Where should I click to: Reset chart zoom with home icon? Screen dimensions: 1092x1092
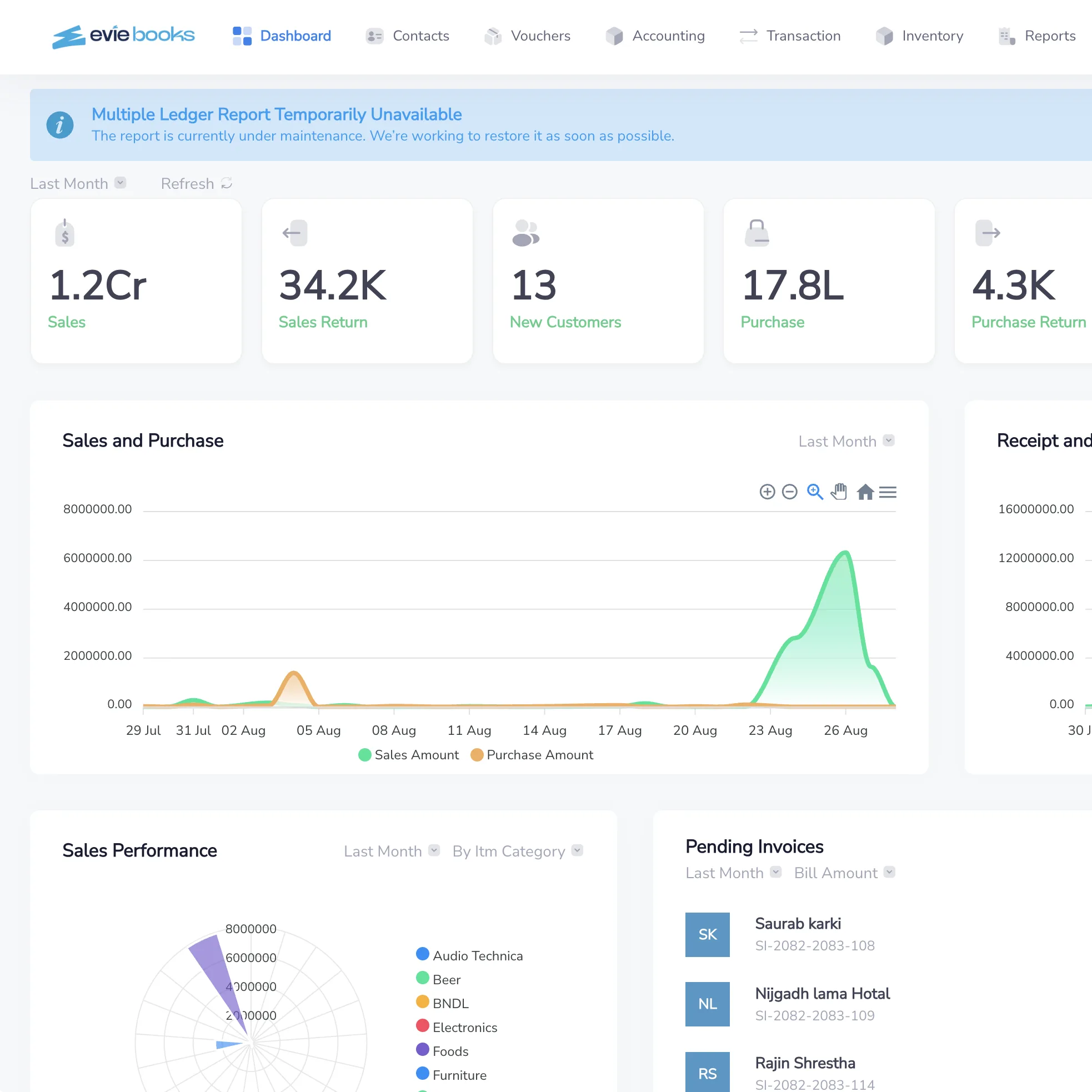[x=865, y=492]
